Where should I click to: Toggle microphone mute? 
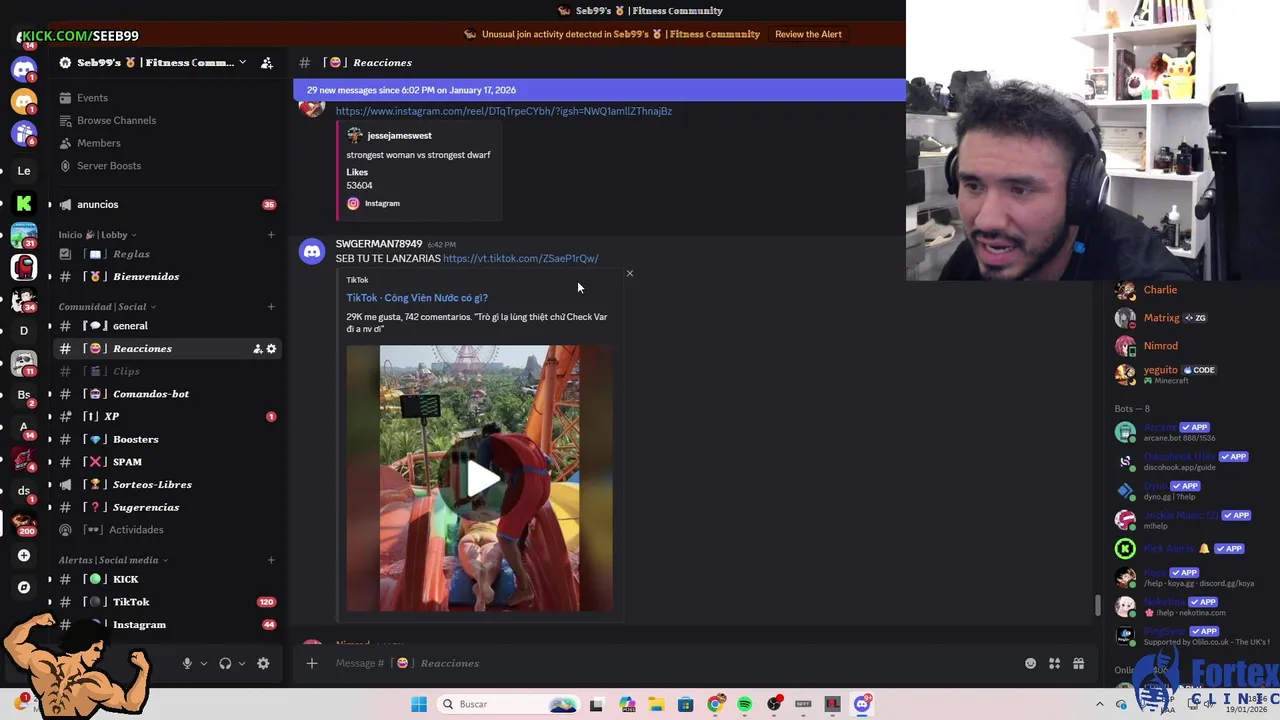[187, 663]
